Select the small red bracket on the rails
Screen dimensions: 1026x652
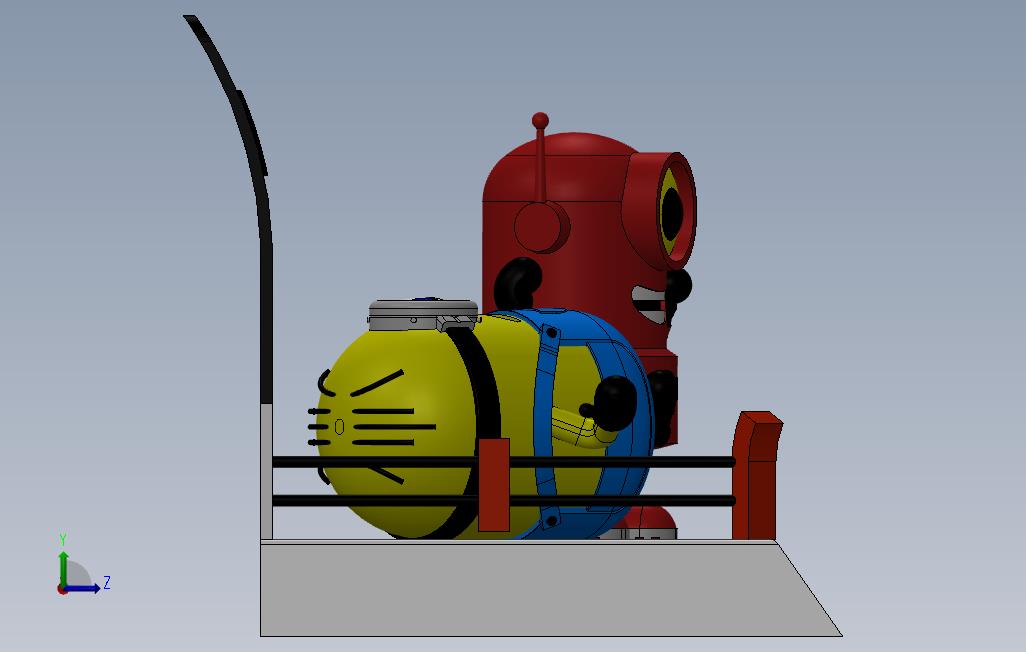pyautogui.click(x=494, y=484)
